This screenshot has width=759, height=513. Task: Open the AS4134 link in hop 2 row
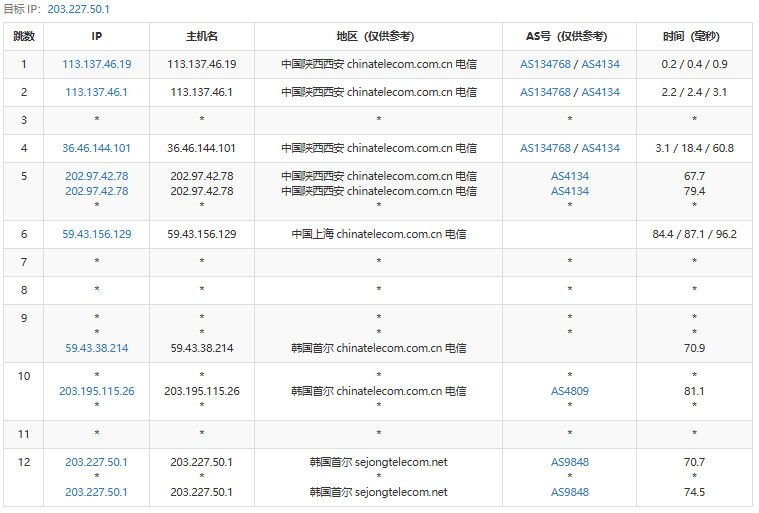[601, 92]
